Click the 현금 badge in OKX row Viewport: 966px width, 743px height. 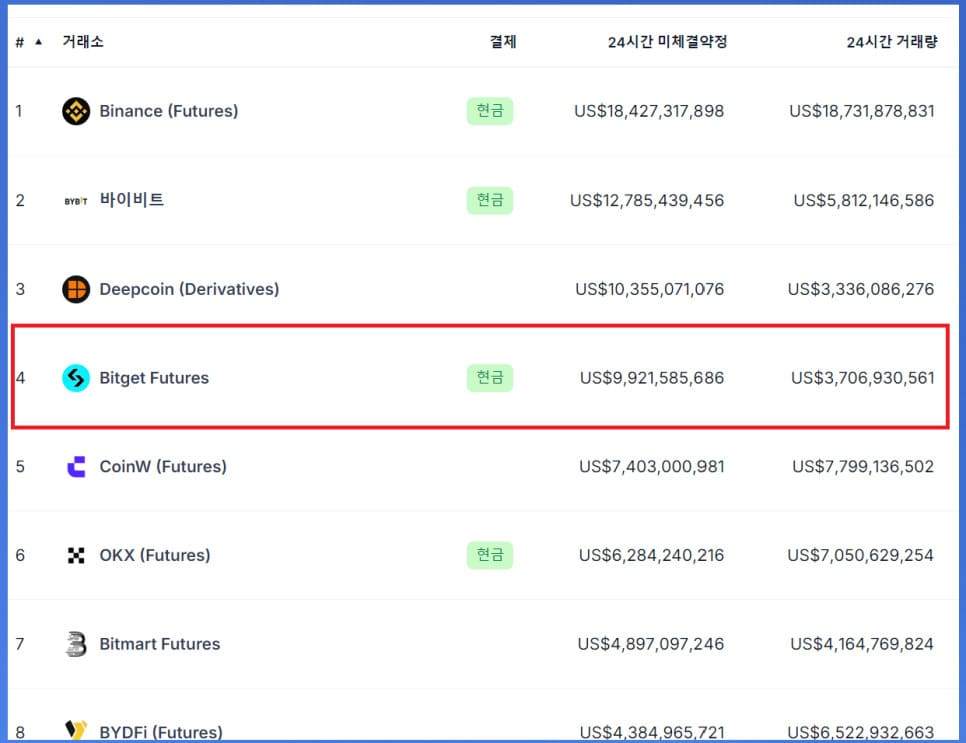click(x=490, y=556)
